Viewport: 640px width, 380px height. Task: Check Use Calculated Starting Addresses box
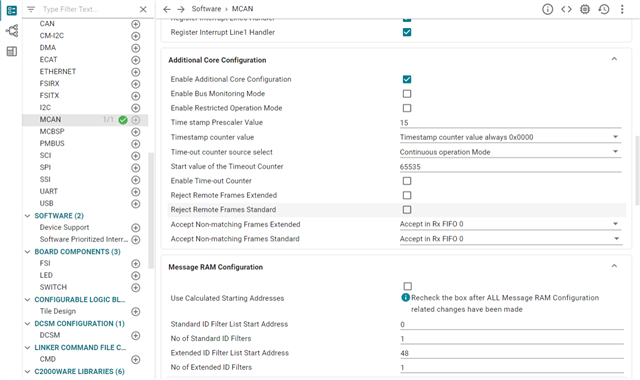tap(407, 286)
